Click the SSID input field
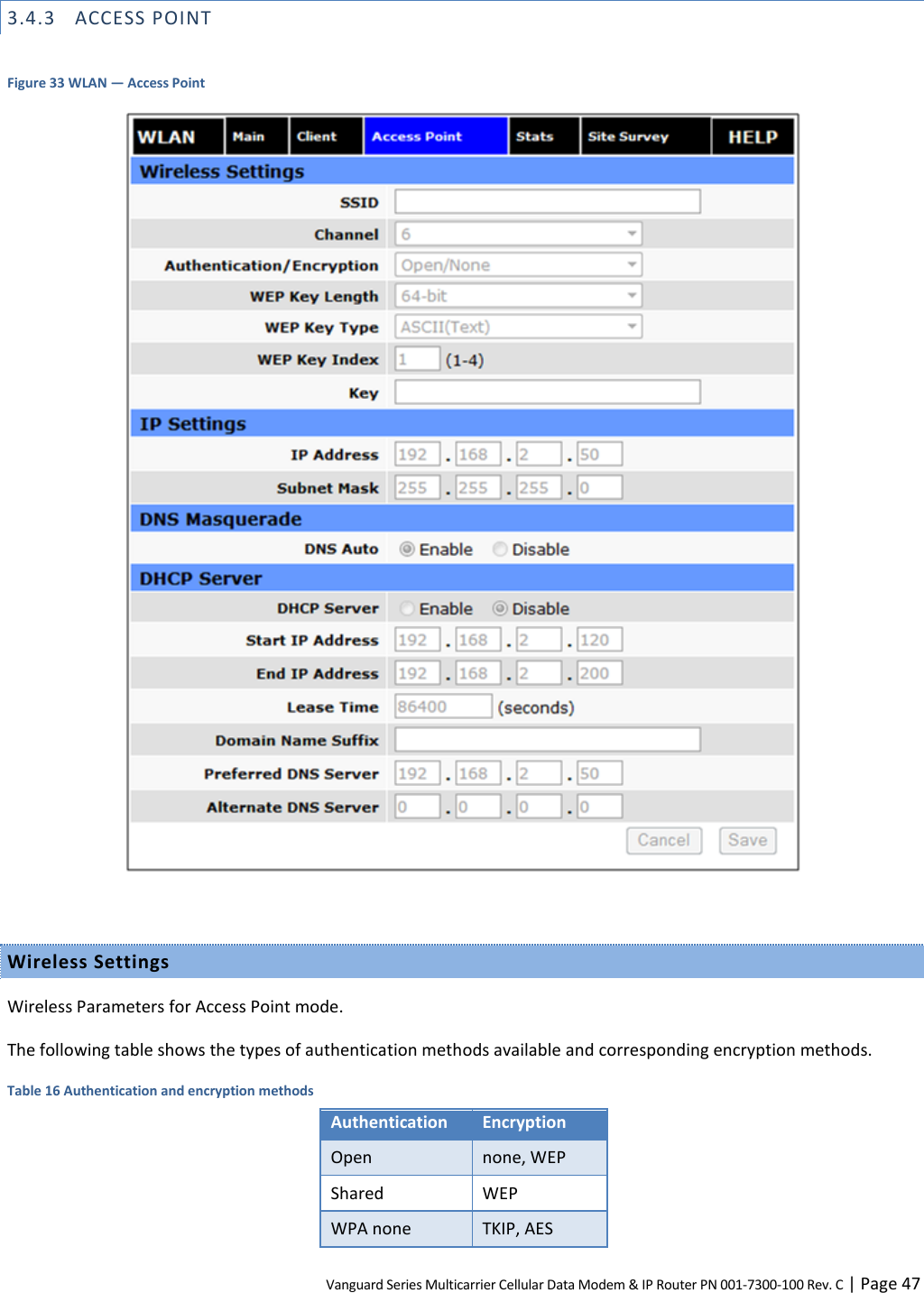This screenshot has height=1293, width=924. pyautogui.click(x=548, y=201)
